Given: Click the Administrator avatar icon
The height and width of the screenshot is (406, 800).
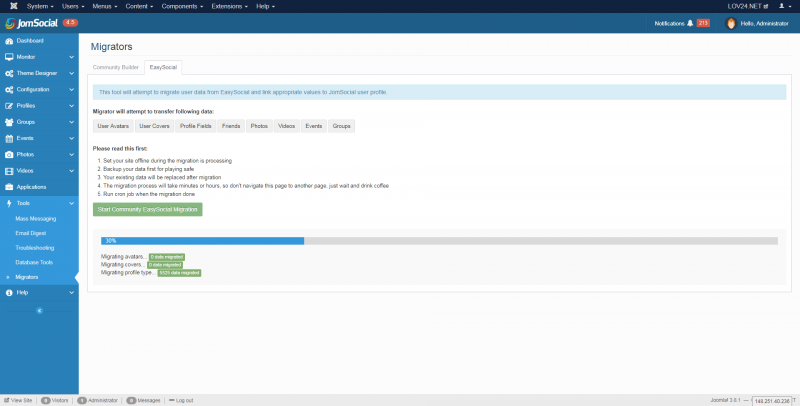Looking at the screenshot, I should [x=731, y=23].
